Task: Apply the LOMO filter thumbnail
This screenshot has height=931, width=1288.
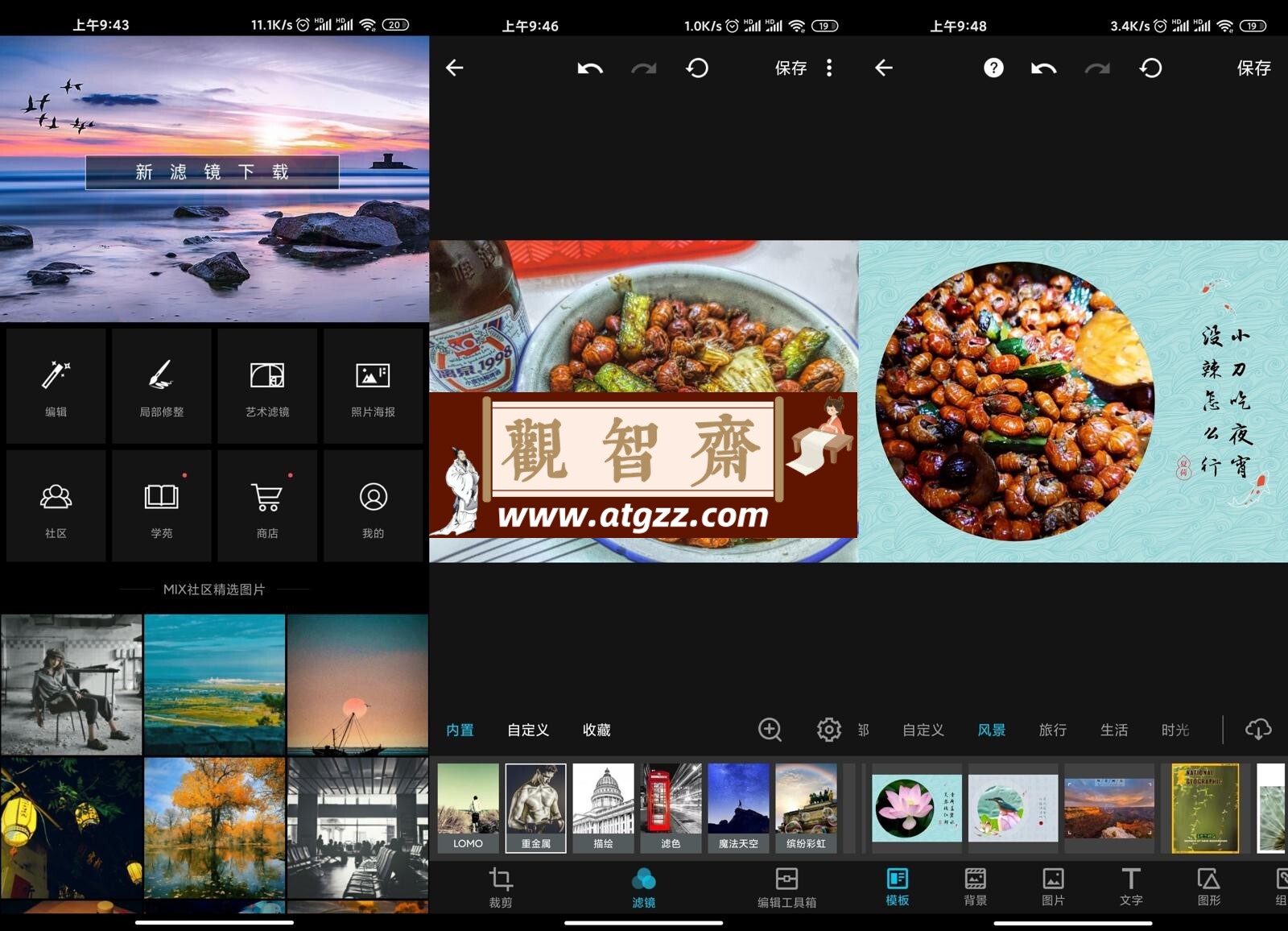Action: [468, 808]
